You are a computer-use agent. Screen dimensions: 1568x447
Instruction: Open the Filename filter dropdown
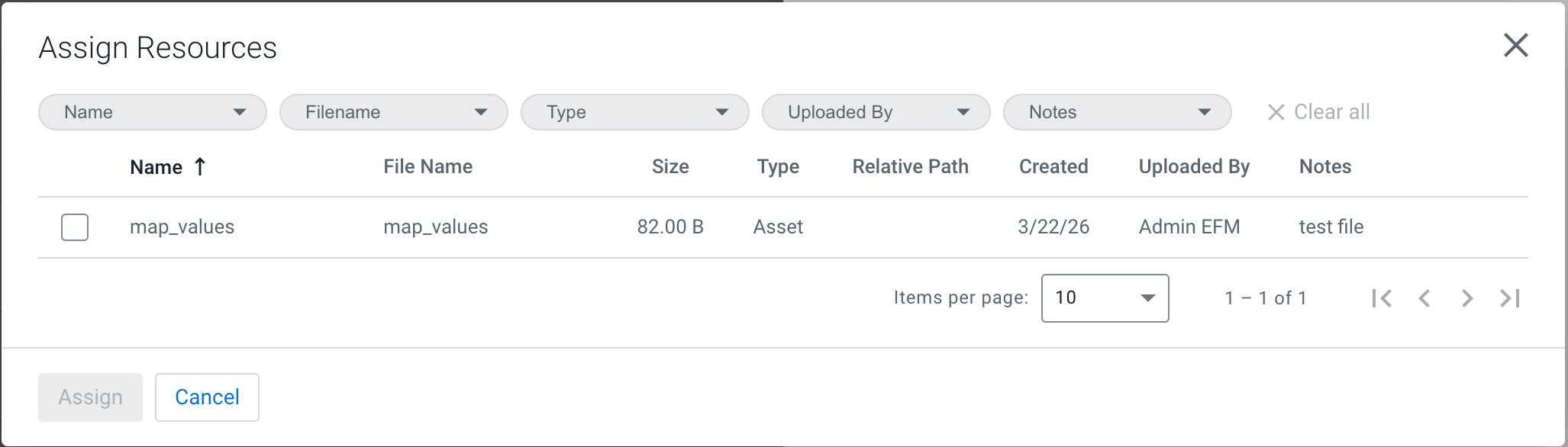coord(394,112)
